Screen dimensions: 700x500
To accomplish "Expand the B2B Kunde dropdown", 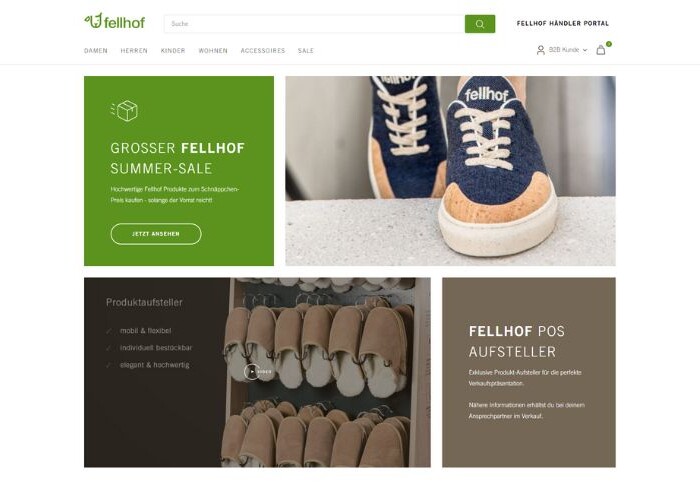I will (562, 50).
